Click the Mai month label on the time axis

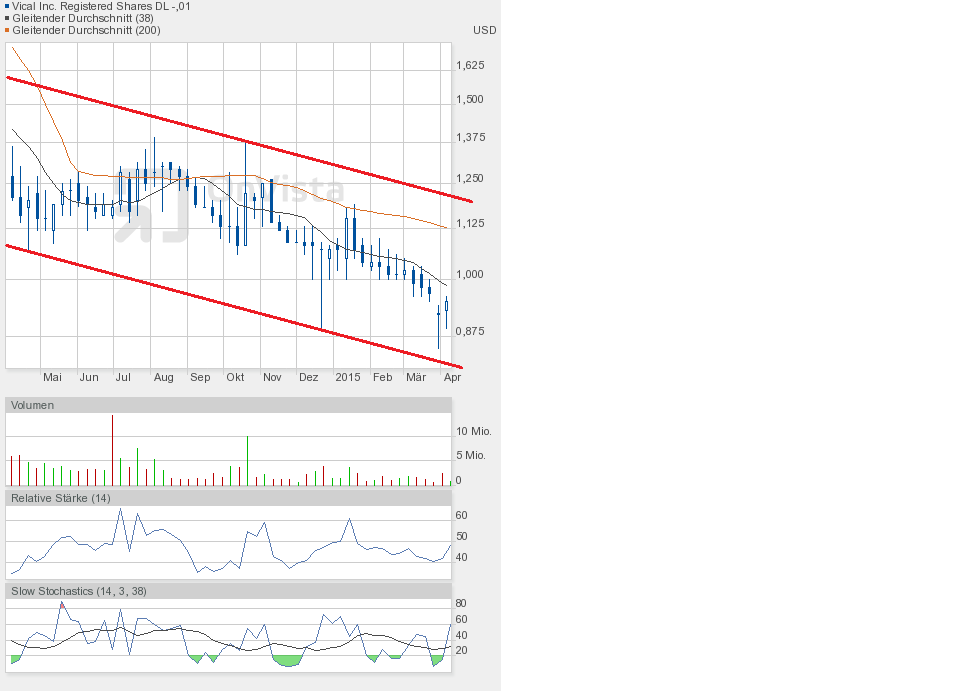coord(53,377)
